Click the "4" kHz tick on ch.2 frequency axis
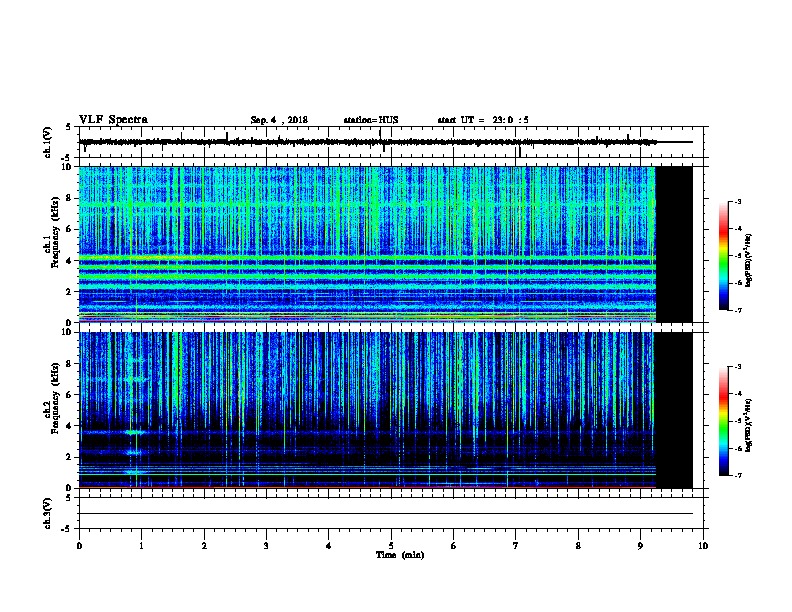The height and width of the screenshot is (612, 792). [70, 426]
